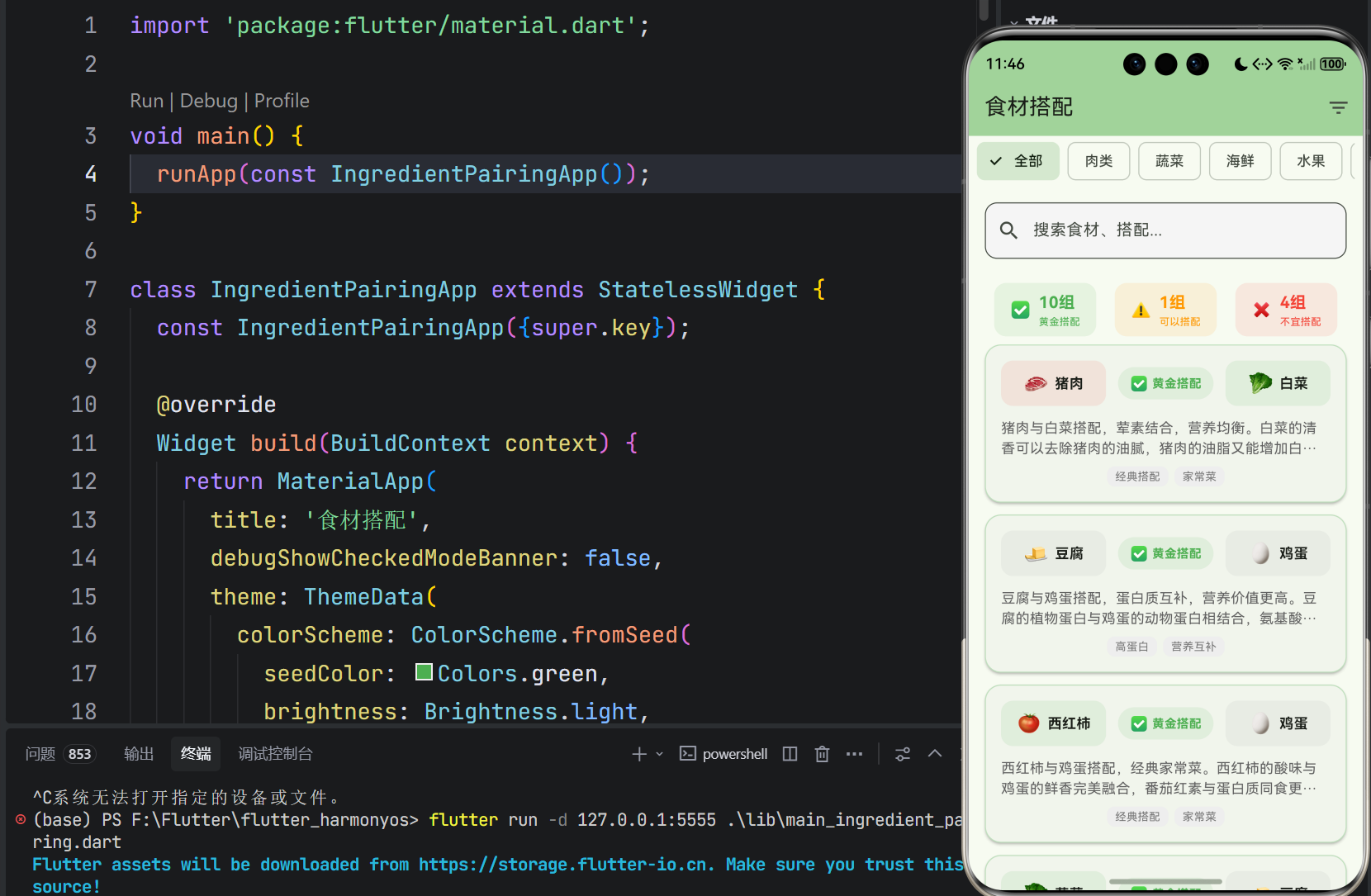Tap the 10组 黄金搭配 summary card
1371x896 pixels.
(1045, 310)
